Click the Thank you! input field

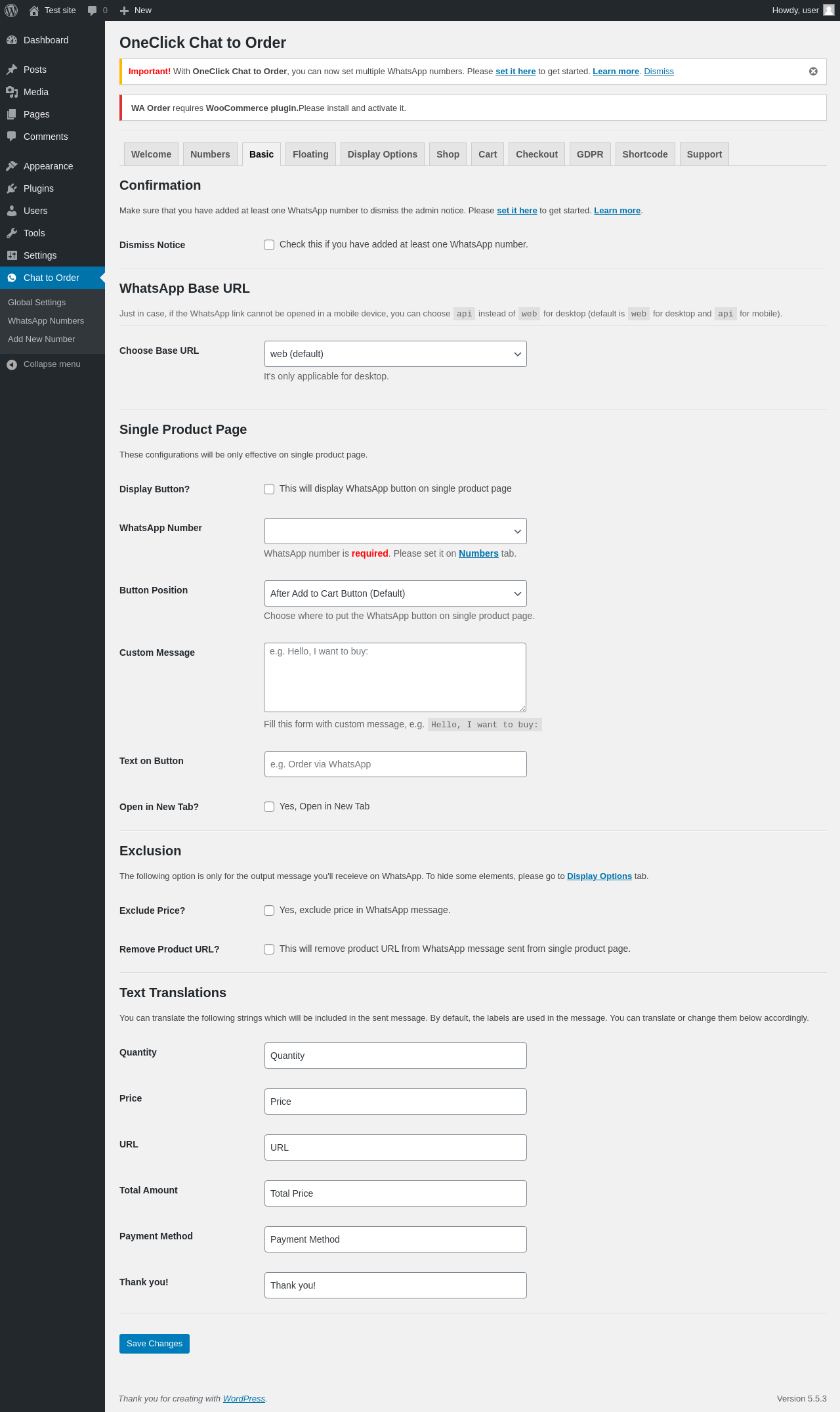pyautogui.click(x=396, y=1285)
